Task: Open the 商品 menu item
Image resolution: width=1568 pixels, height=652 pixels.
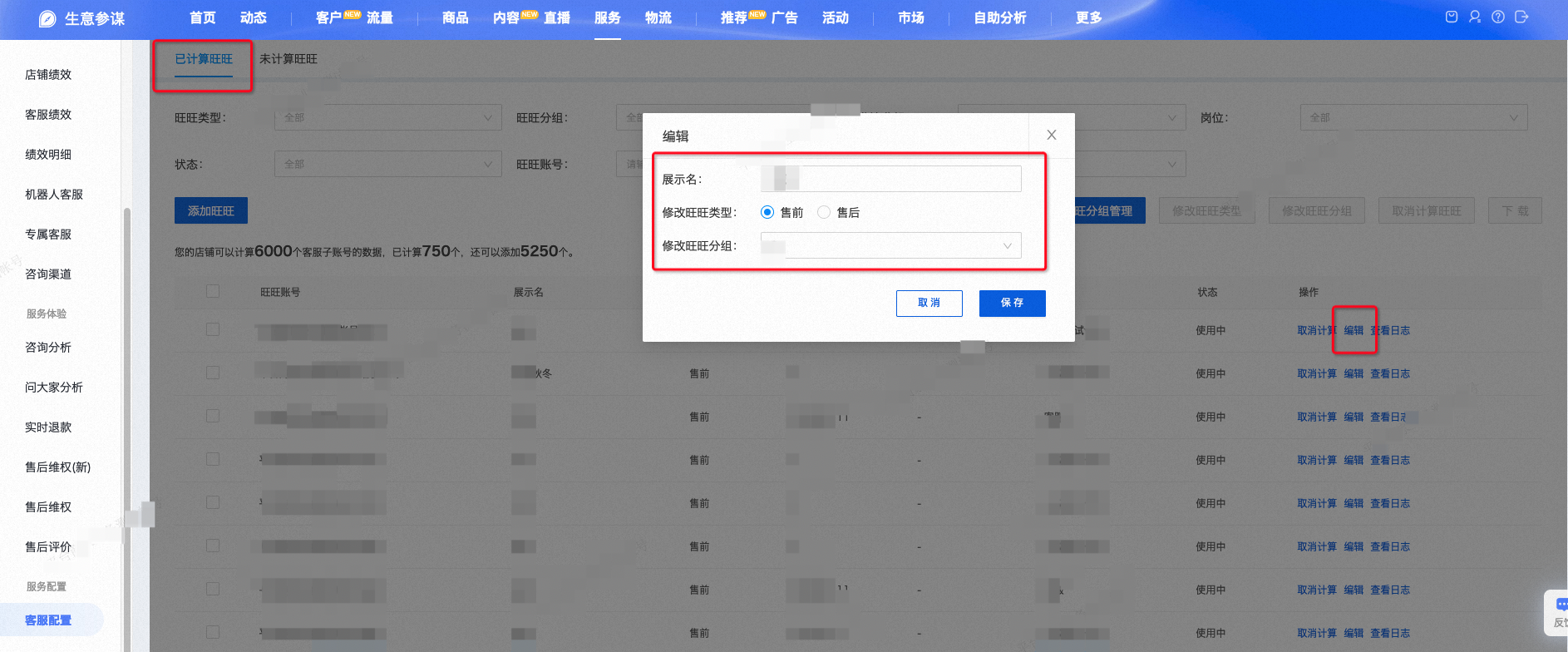Action: [x=456, y=17]
